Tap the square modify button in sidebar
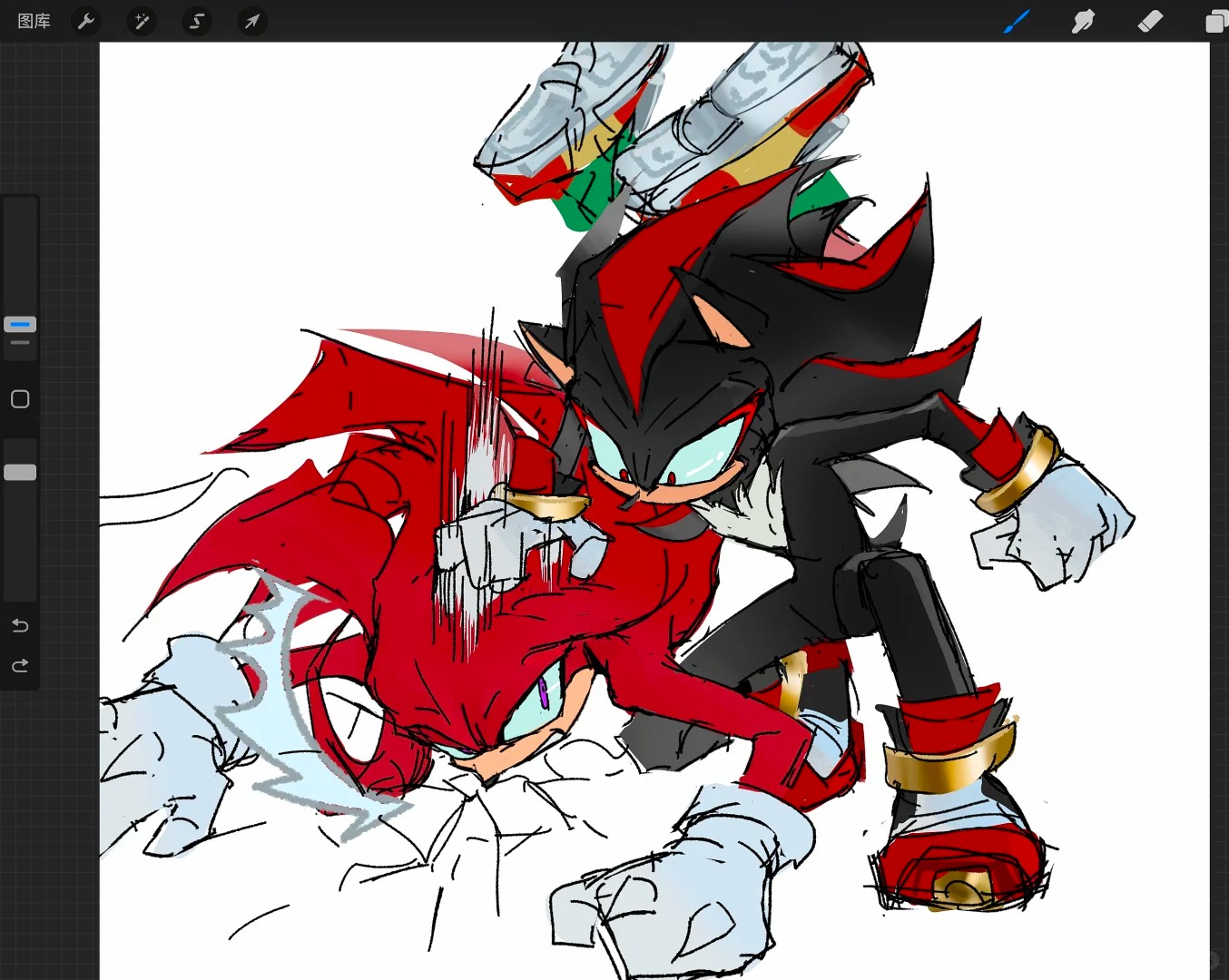Screen dimensions: 1229x980 pos(20,399)
